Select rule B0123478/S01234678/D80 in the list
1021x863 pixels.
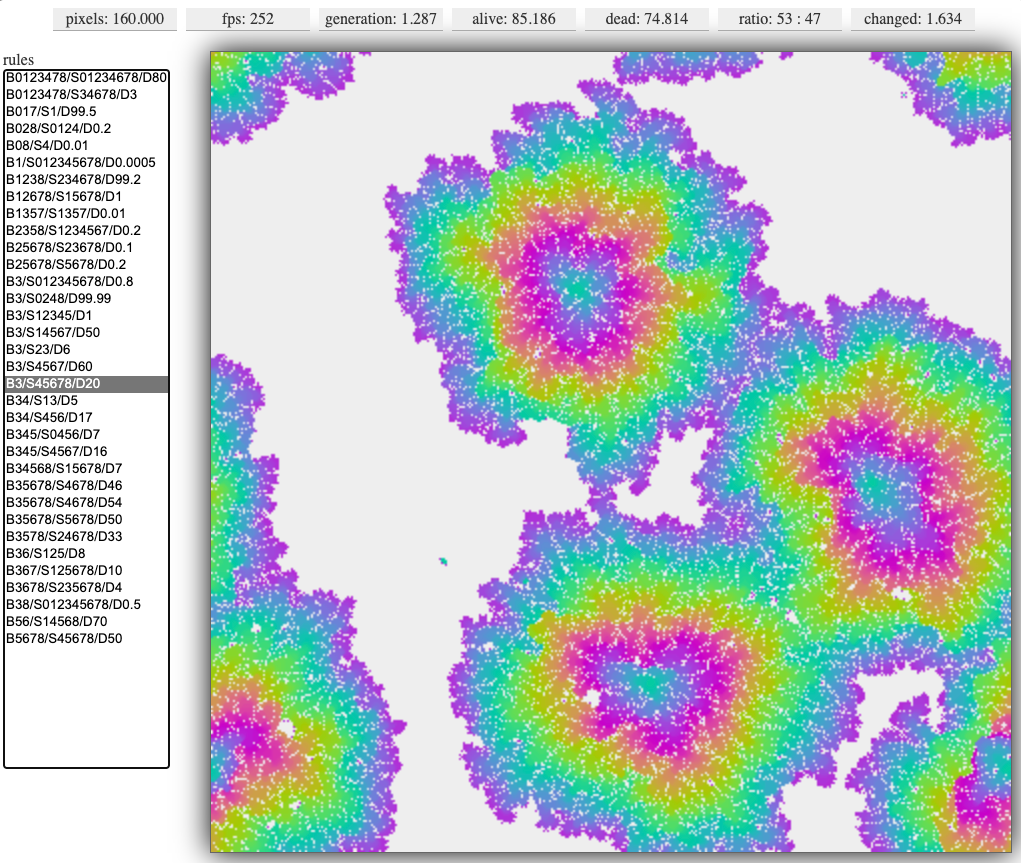(86, 77)
